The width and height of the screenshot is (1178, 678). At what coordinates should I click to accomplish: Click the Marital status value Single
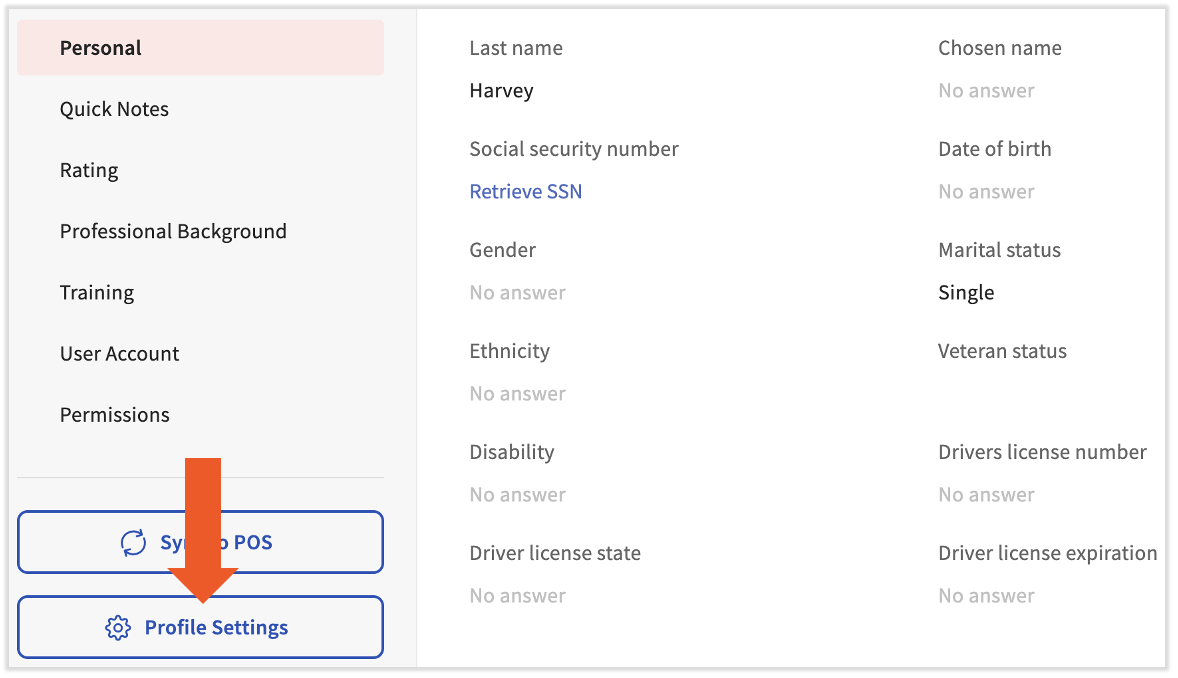(966, 292)
